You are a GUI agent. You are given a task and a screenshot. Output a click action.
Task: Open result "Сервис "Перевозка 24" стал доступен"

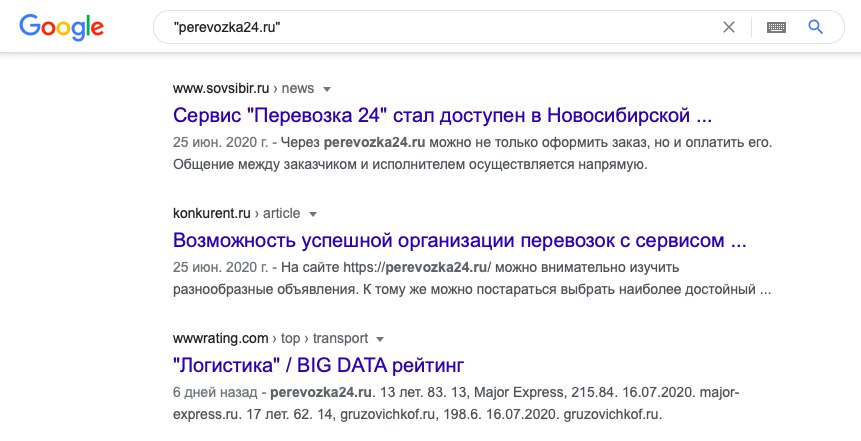pyautogui.click(x=442, y=115)
